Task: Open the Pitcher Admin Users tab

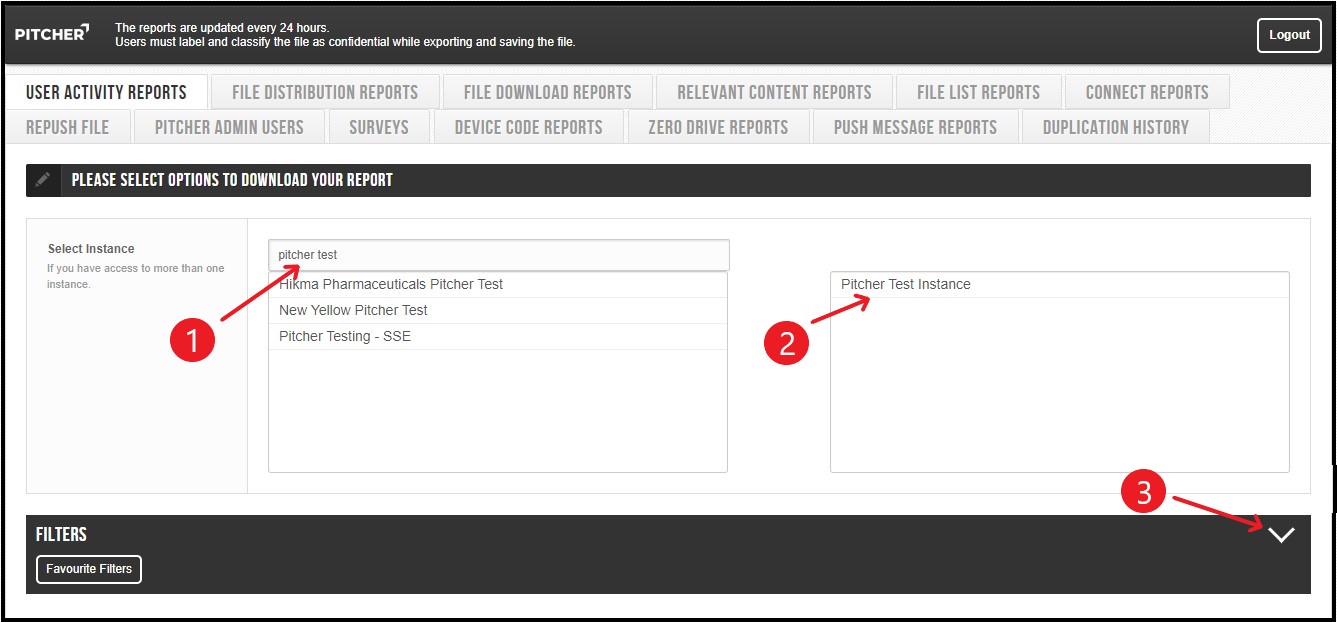Action: click(x=228, y=126)
